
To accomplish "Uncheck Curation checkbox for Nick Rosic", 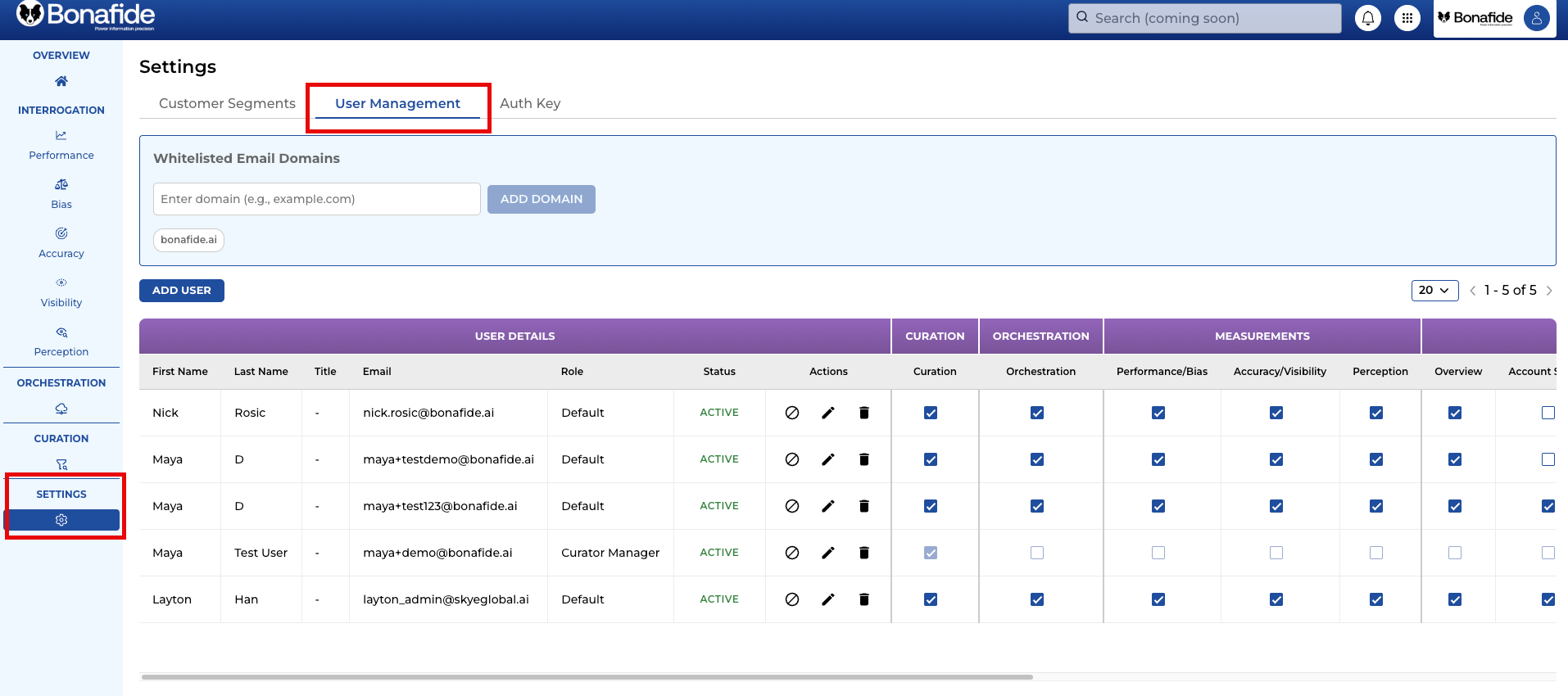I will click(931, 413).
